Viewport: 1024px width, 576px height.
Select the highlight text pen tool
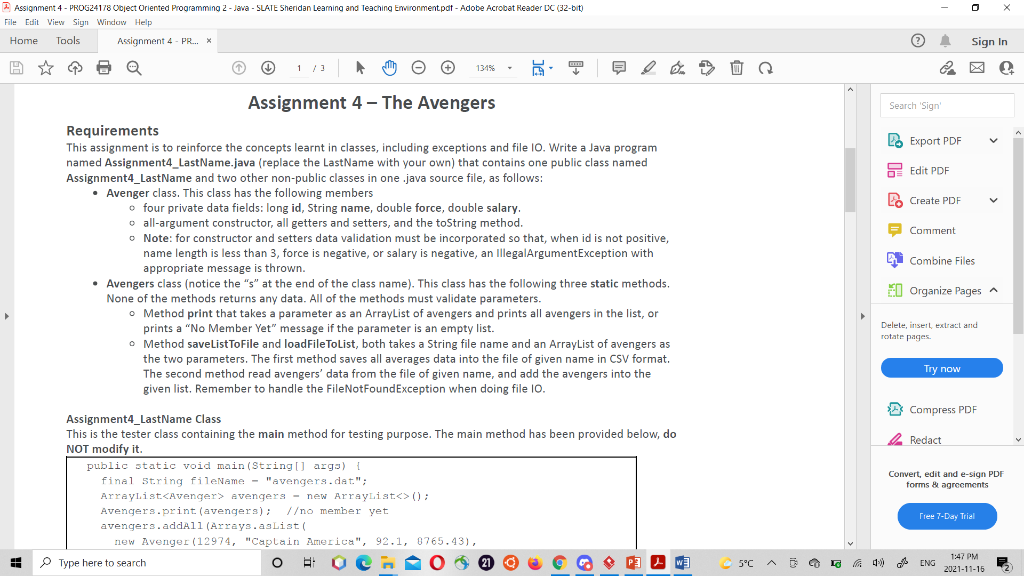(x=648, y=68)
